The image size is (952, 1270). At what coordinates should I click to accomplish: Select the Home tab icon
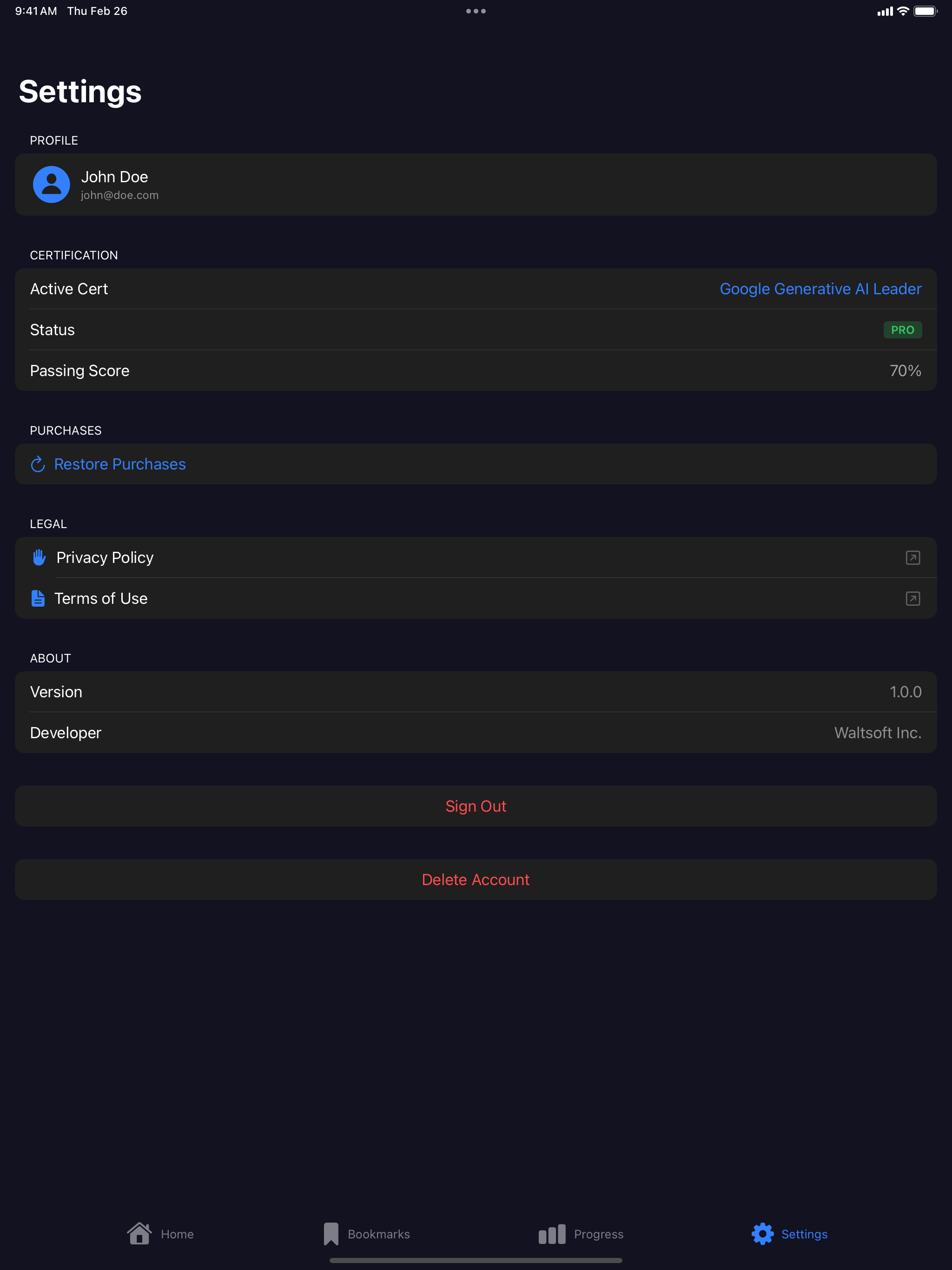(139, 1233)
